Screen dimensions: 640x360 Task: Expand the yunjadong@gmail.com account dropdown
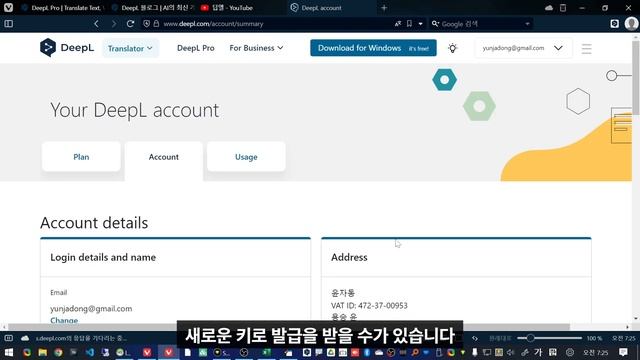coord(523,48)
